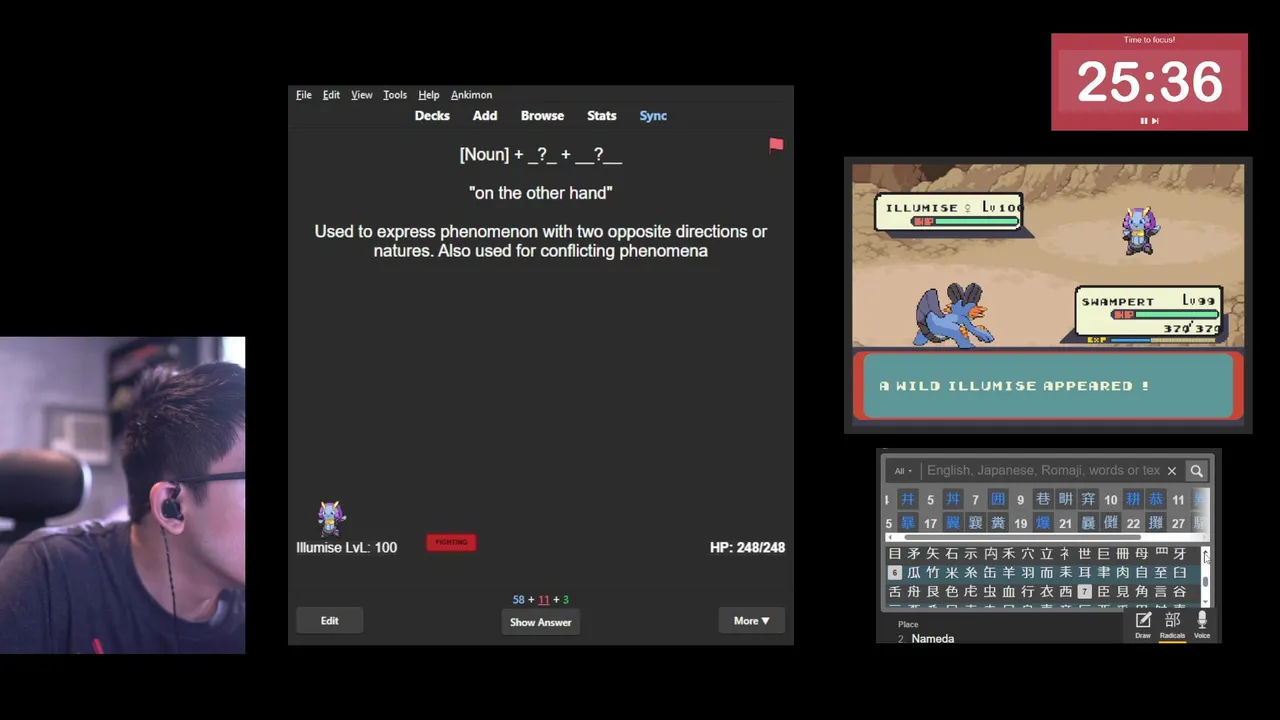Click the game dialog text box
Screen dimensions: 1280x720
[1048, 386]
